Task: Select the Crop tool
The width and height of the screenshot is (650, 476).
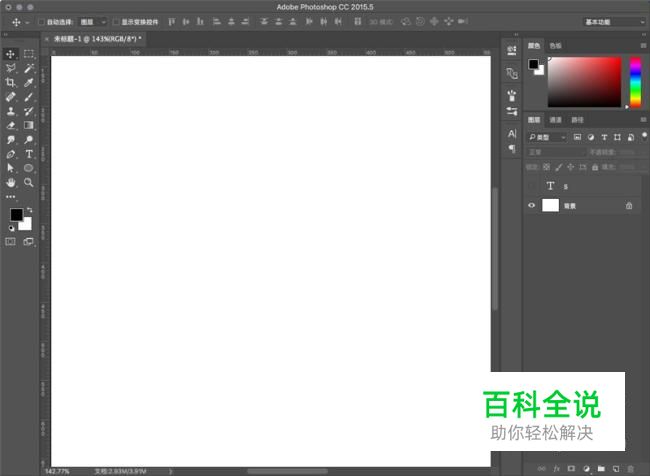Action: tap(10, 83)
